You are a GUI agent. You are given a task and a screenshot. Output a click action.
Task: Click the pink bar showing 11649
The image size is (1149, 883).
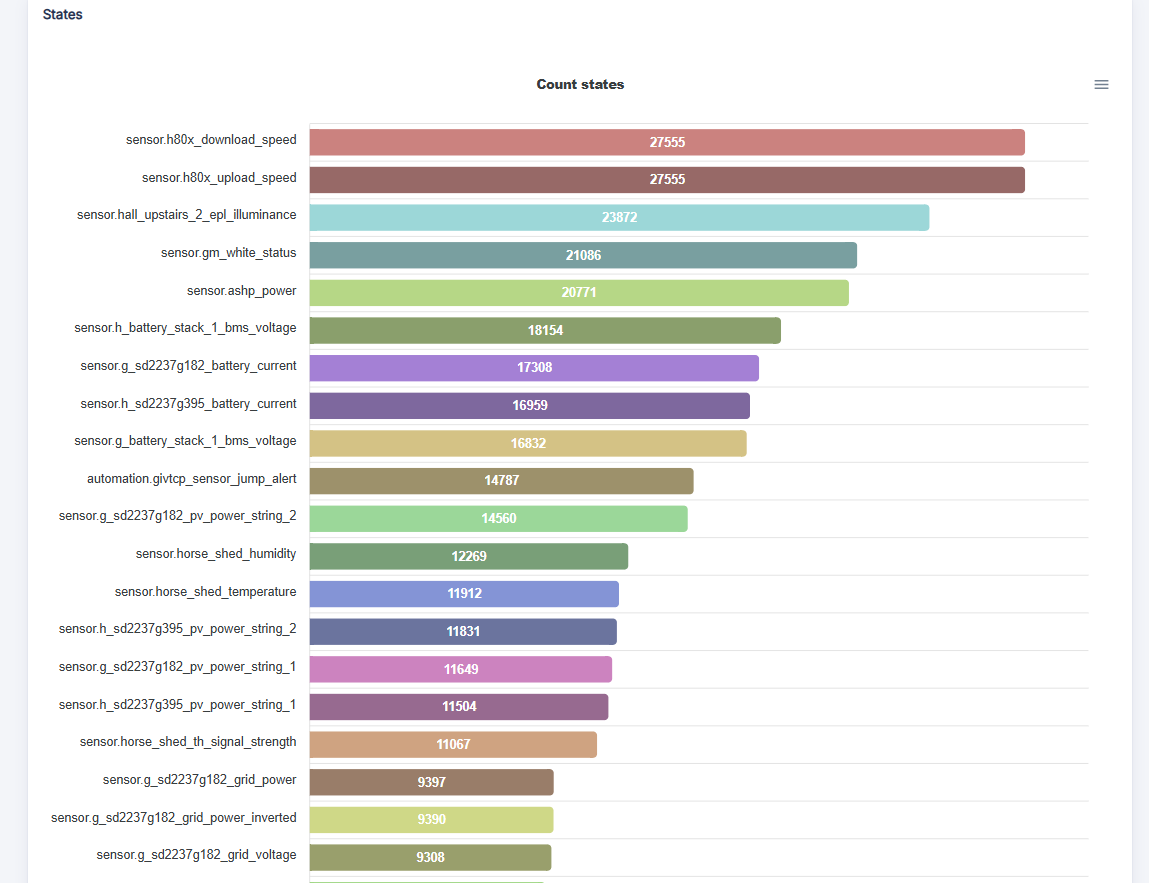461,669
